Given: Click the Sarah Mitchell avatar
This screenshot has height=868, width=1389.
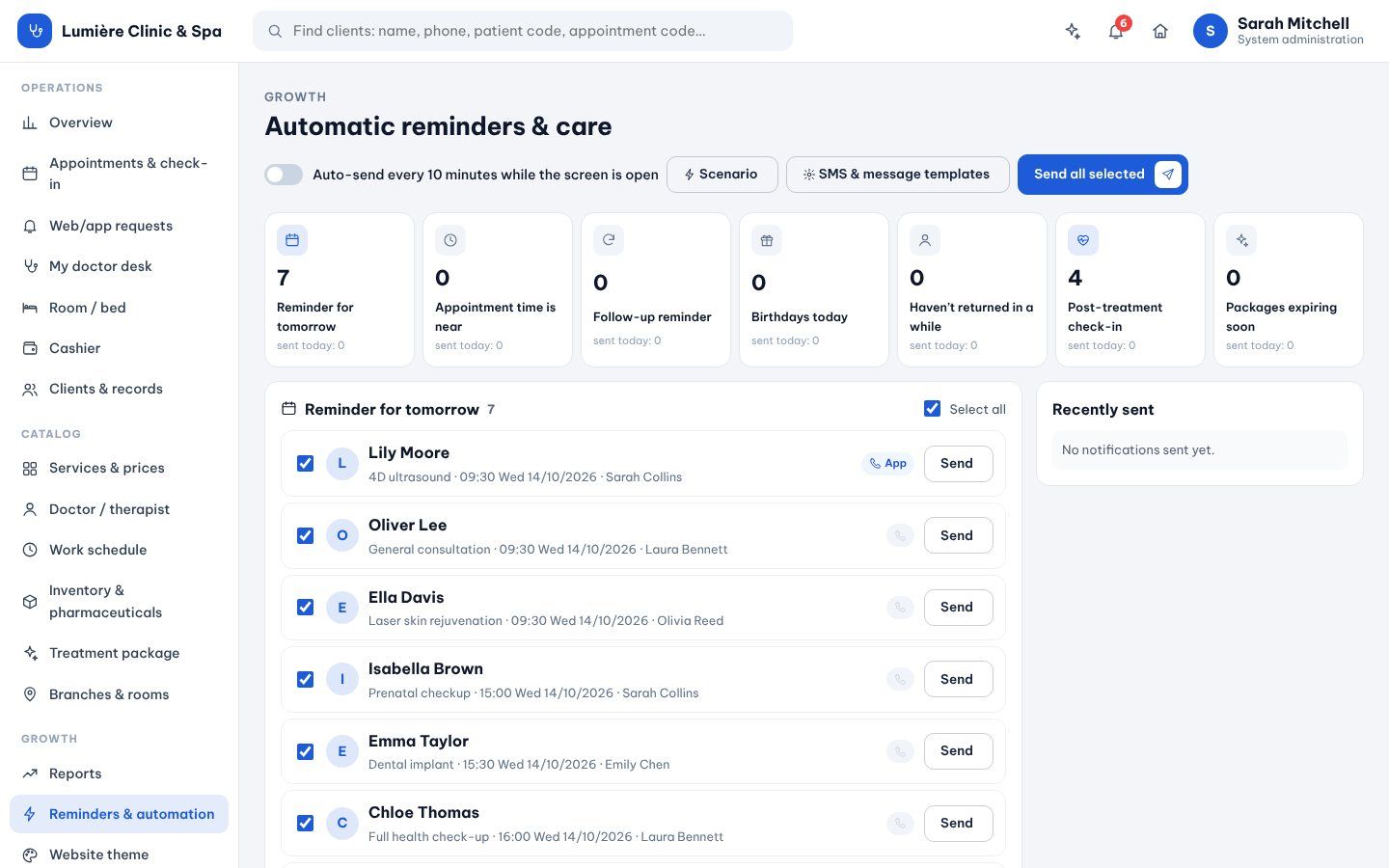Looking at the screenshot, I should coord(1211,31).
